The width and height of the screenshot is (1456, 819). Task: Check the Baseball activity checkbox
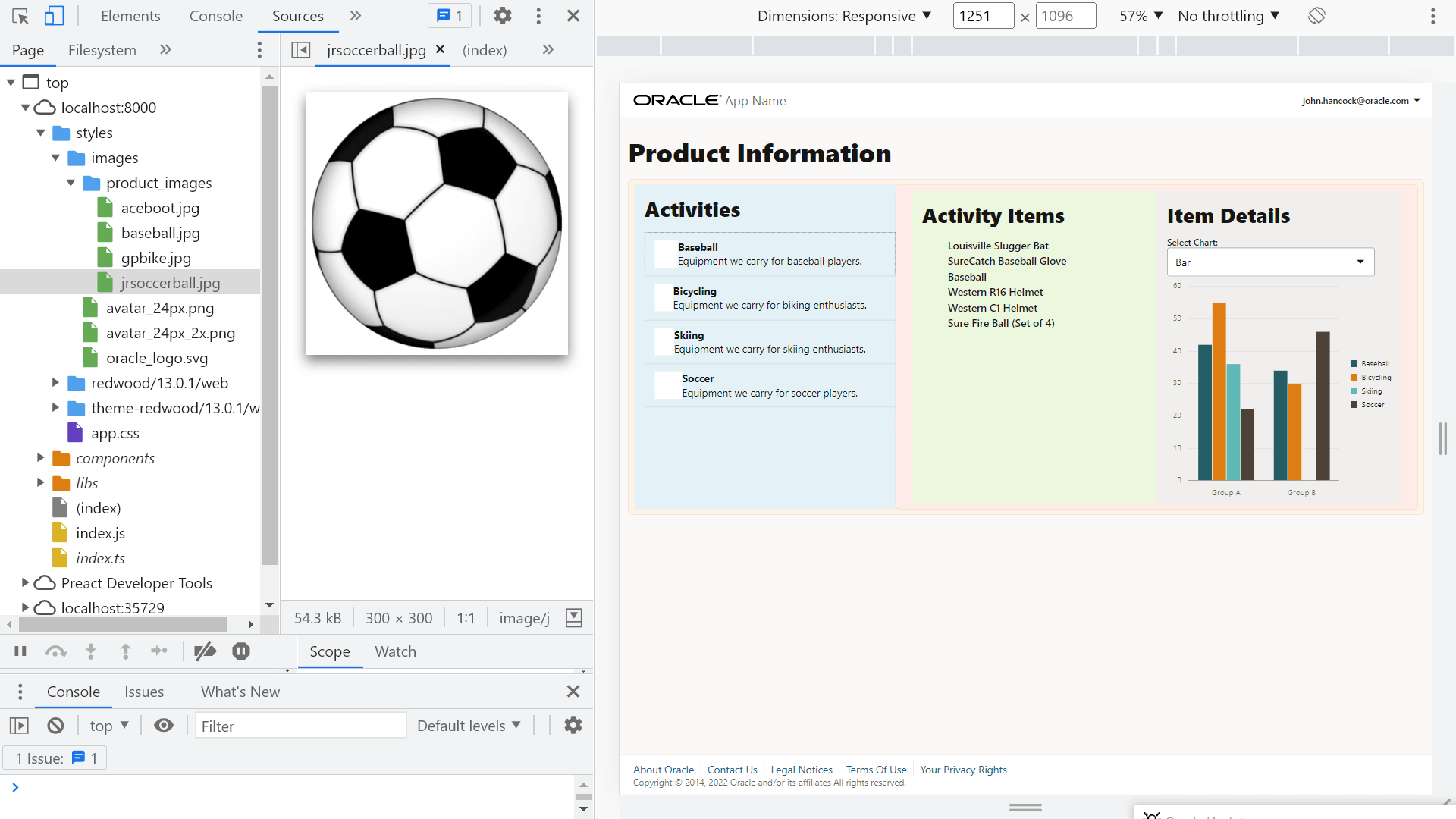coord(664,253)
